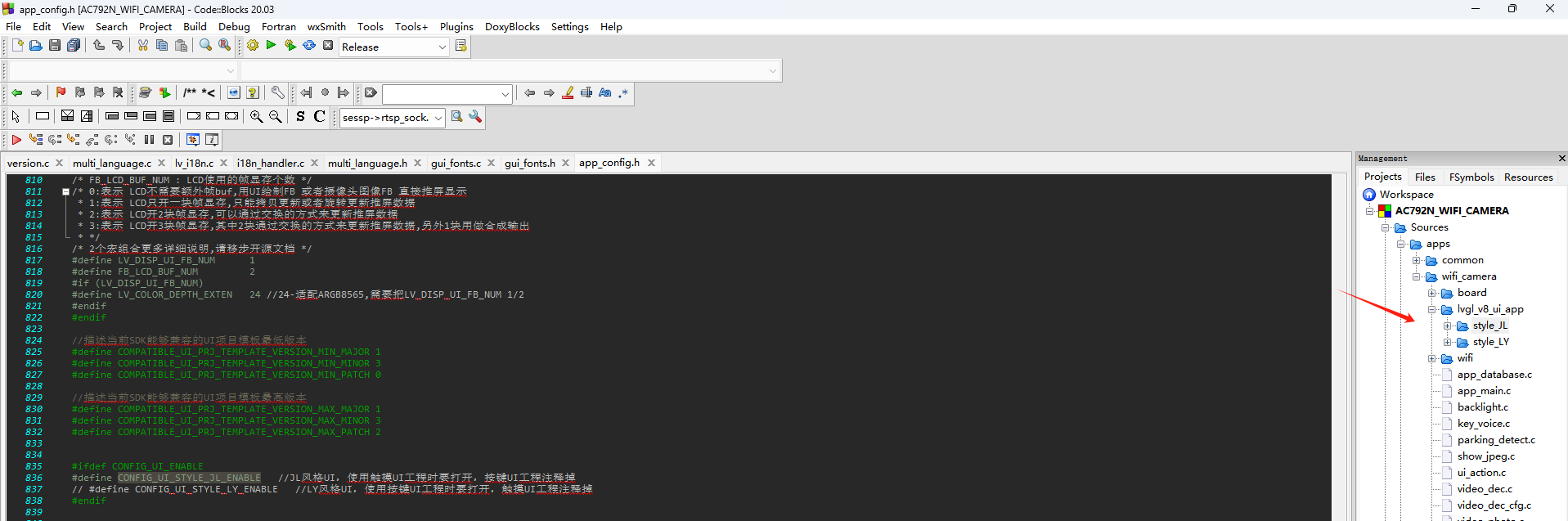Toggle bookmark with the red flag icon
1568x521 pixels.
tap(61, 92)
